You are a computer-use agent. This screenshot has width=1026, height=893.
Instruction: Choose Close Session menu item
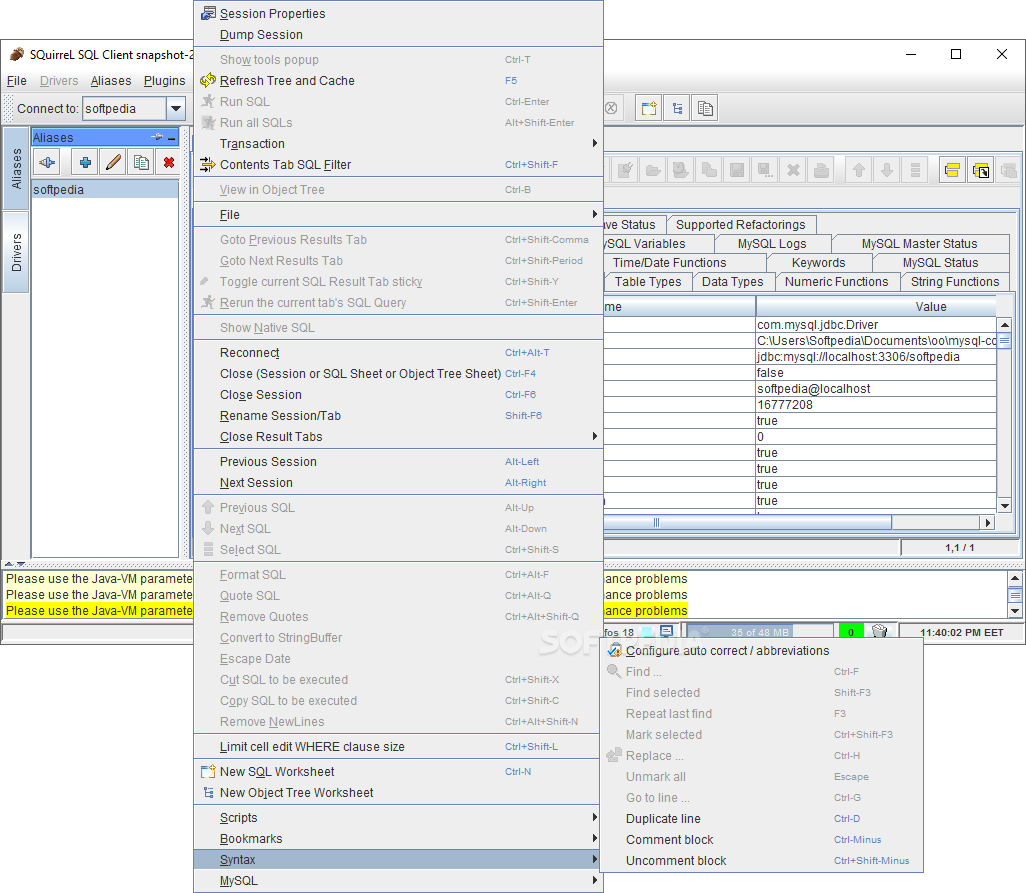398,394
